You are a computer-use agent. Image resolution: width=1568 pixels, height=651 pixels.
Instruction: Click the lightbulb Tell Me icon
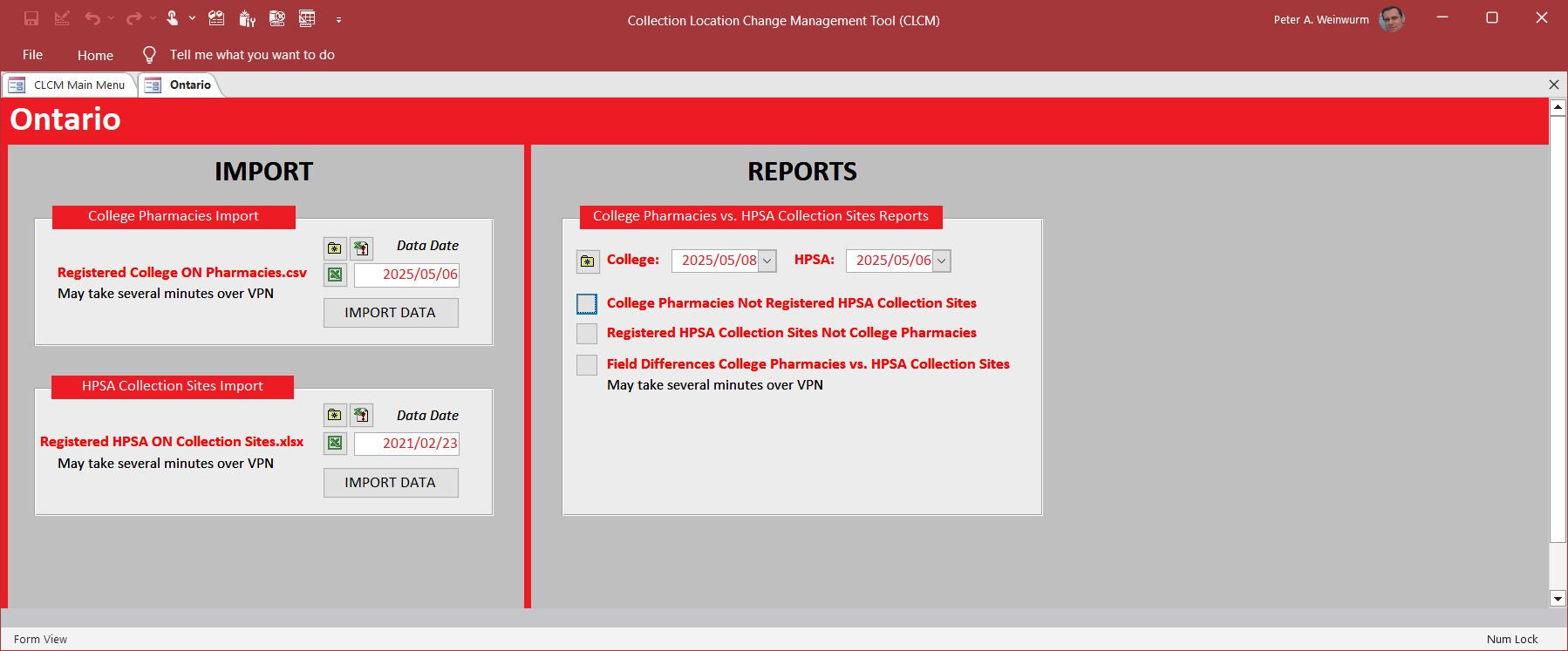[x=149, y=55]
